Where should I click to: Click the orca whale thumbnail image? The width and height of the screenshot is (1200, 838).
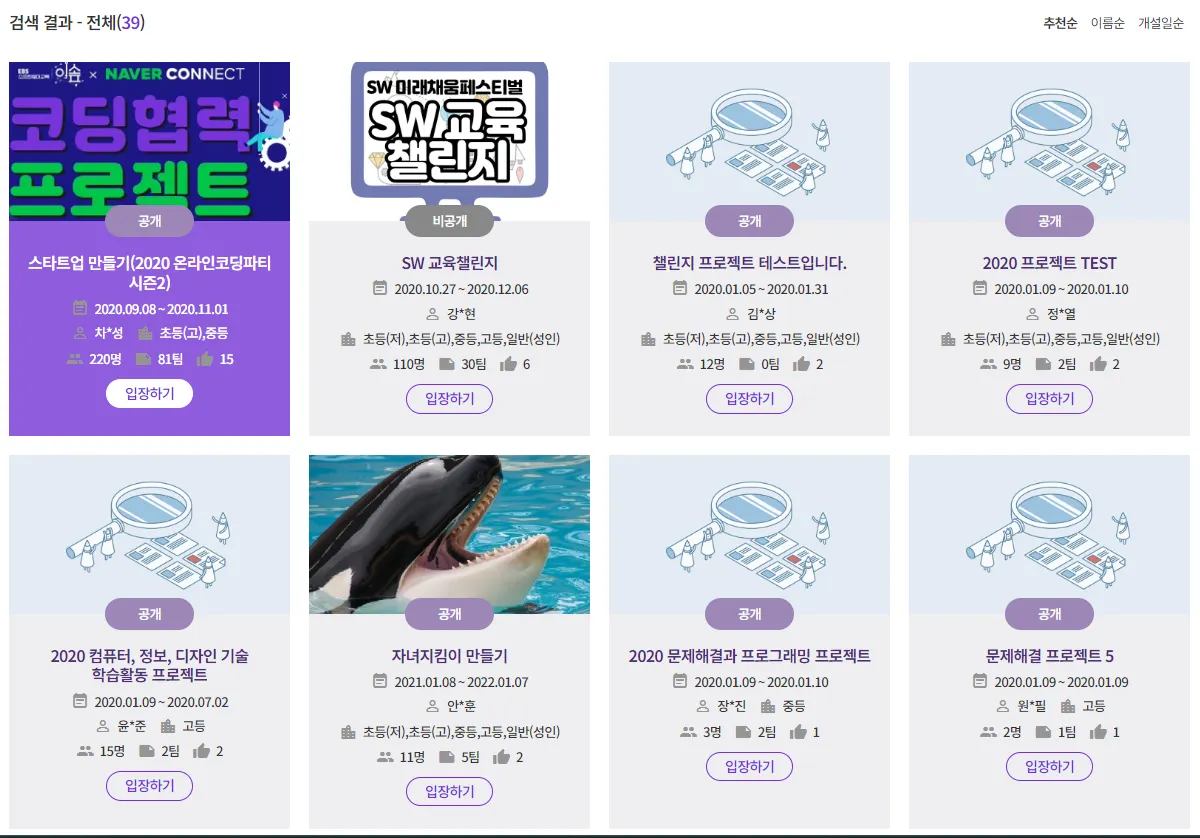tap(449, 534)
